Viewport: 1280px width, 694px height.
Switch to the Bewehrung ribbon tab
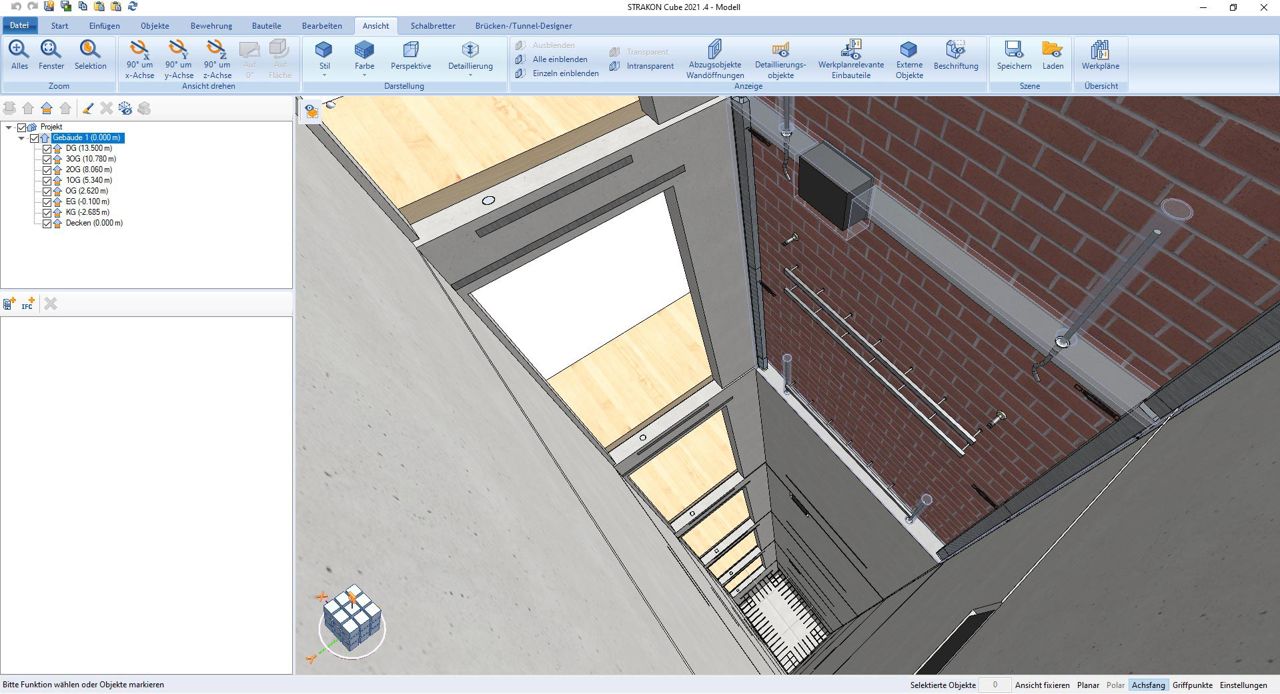pos(211,26)
